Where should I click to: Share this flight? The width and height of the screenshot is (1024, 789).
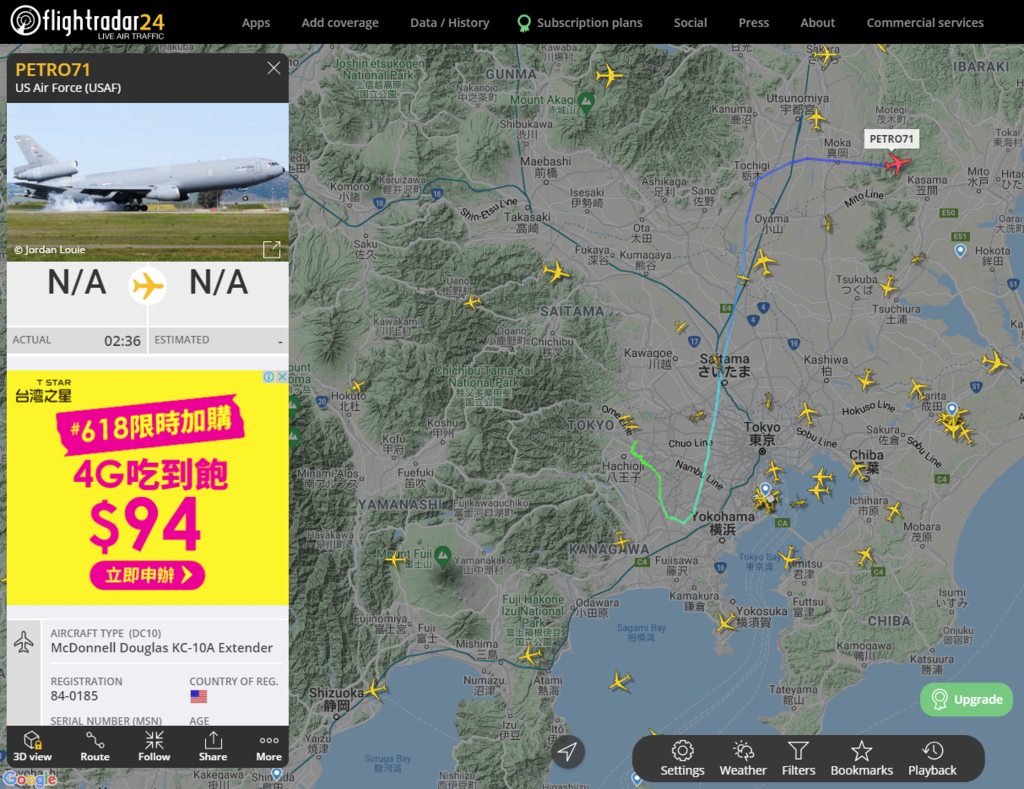pyautogui.click(x=213, y=747)
